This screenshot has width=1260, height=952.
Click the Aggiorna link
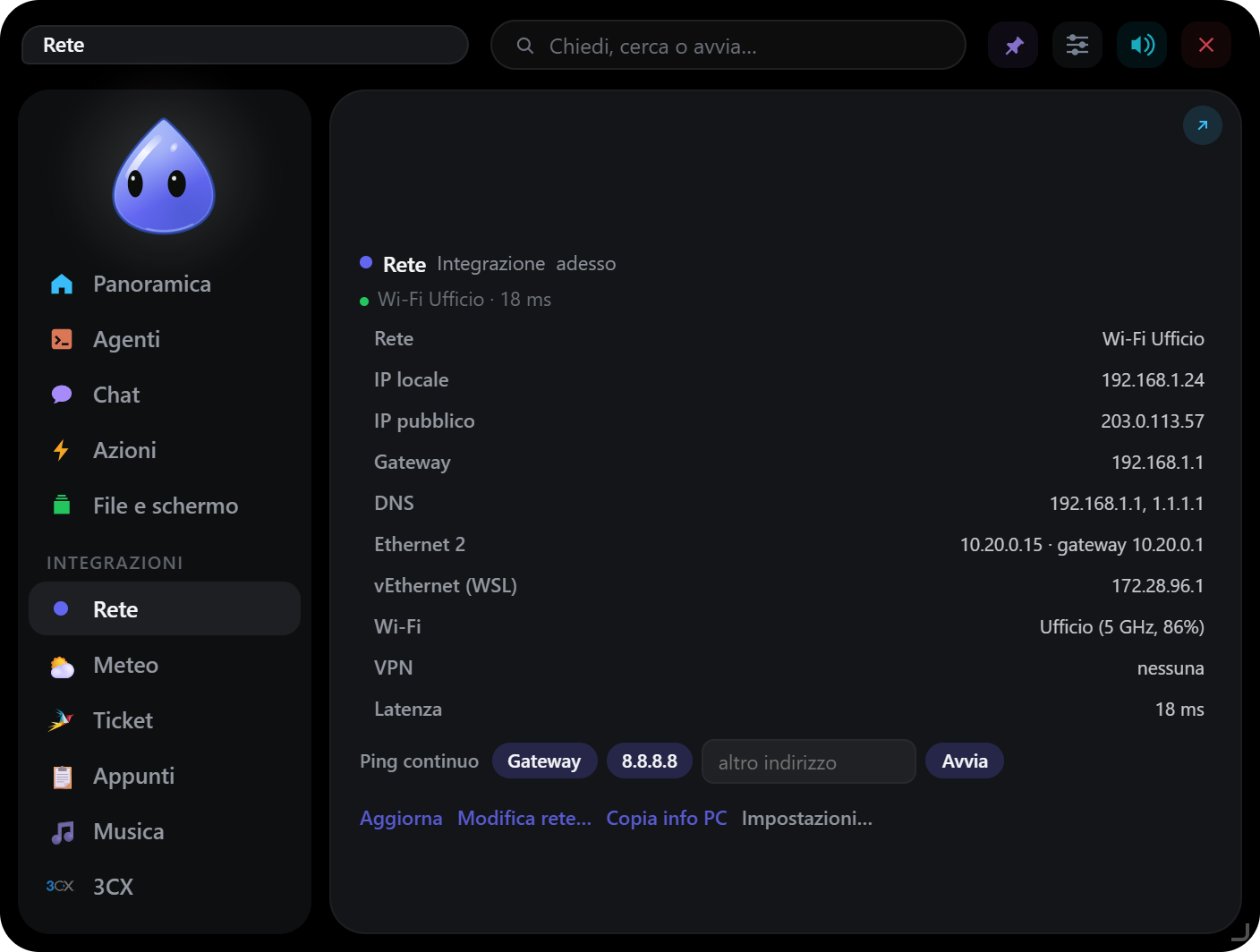pyautogui.click(x=401, y=818)
